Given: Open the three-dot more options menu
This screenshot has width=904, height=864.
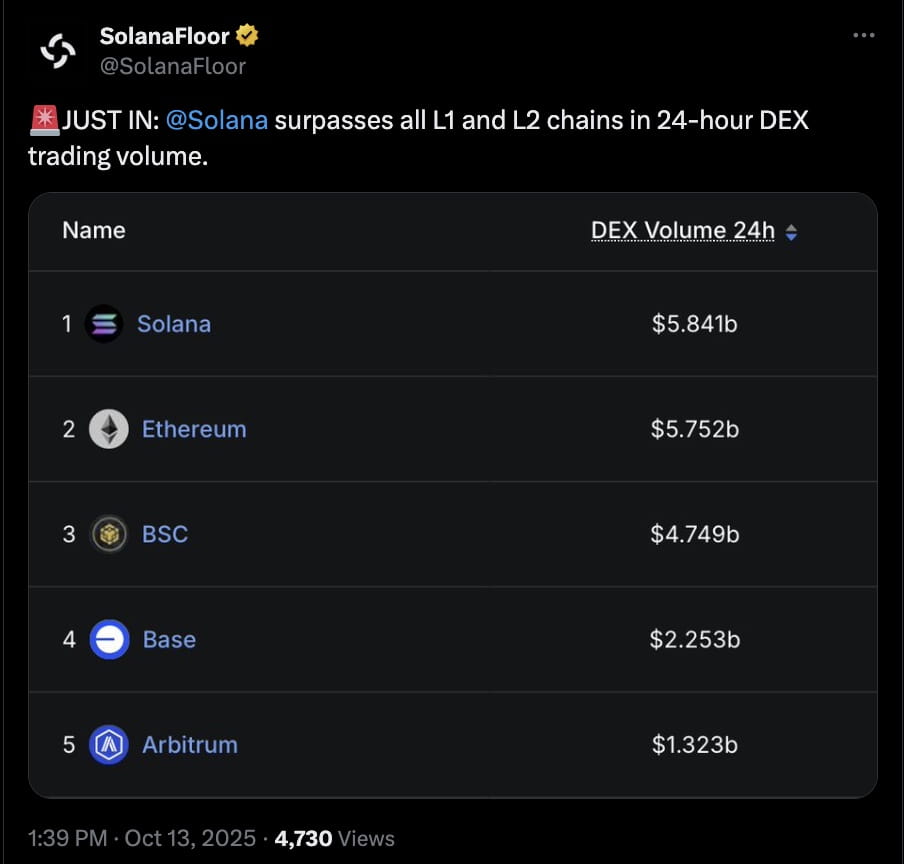Looking at the screenshot, I should (x=864, y=35).
